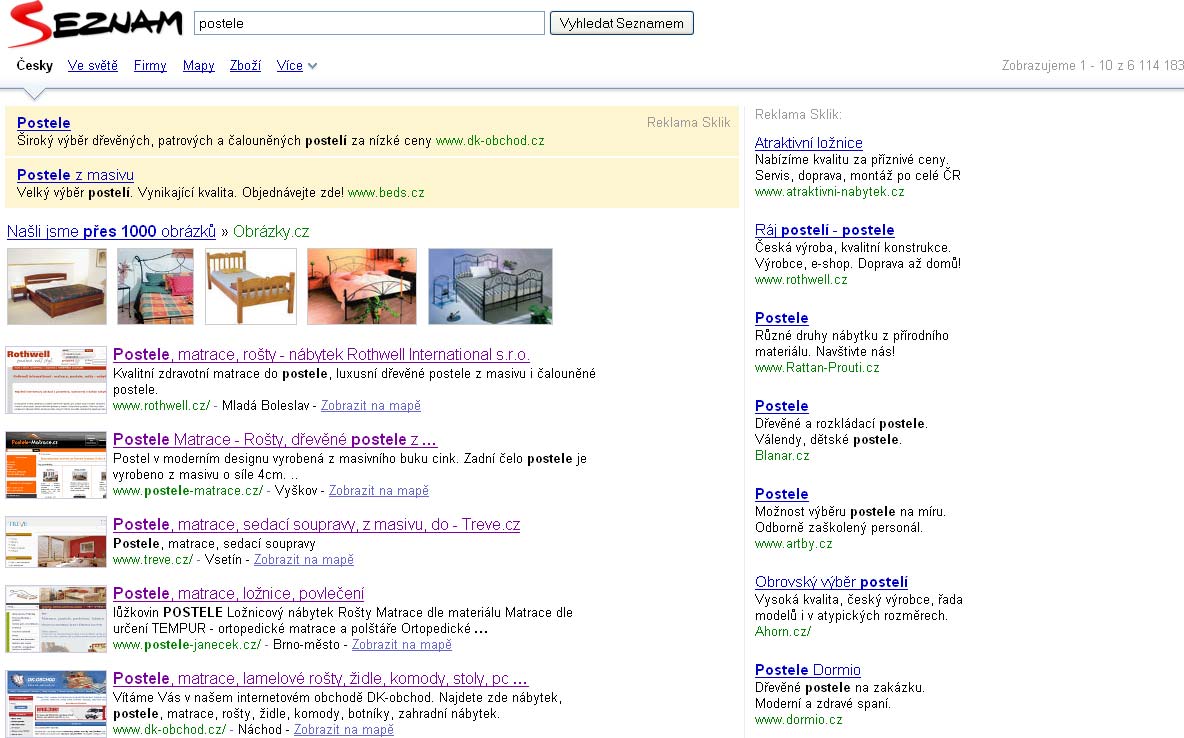Viewport: 1184px width, 738px height.
Task: Select the Česky tab
Action: tap(35, 66)
